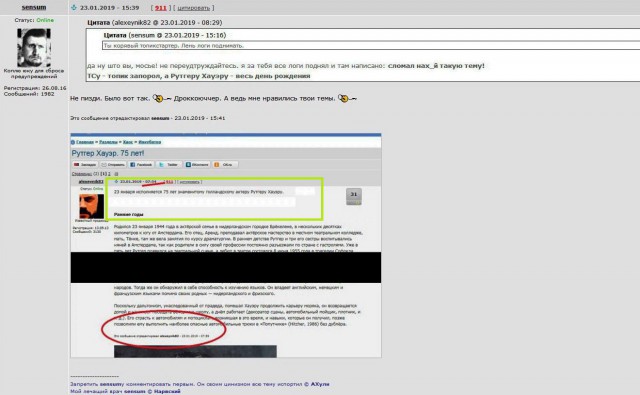The width and height of the screenshot is (640, 395).
Task: Click the bold line 'ТСу - топик запорол'
Action: [x=199, y=76]
